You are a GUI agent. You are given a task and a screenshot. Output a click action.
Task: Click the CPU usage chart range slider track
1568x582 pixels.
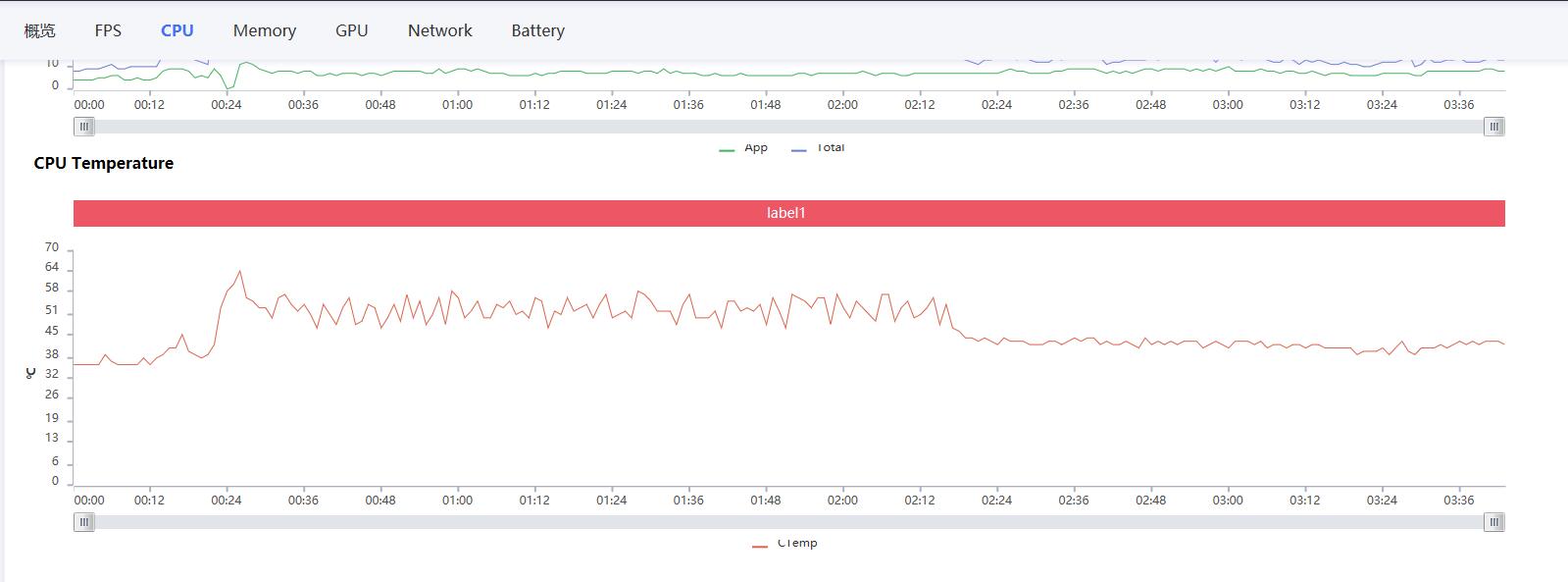(x=789, y=127)
